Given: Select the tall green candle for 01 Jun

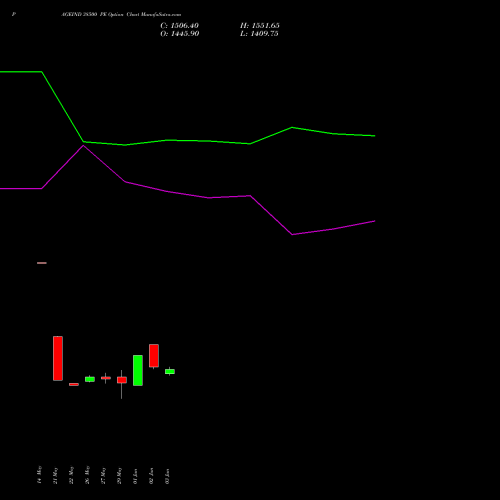Looking at the screenshot, I should [138, 370].
